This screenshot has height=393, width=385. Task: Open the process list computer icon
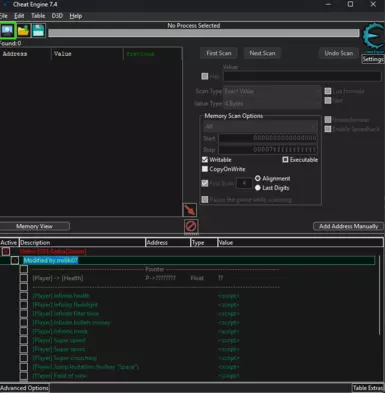[x=8, y=31]
